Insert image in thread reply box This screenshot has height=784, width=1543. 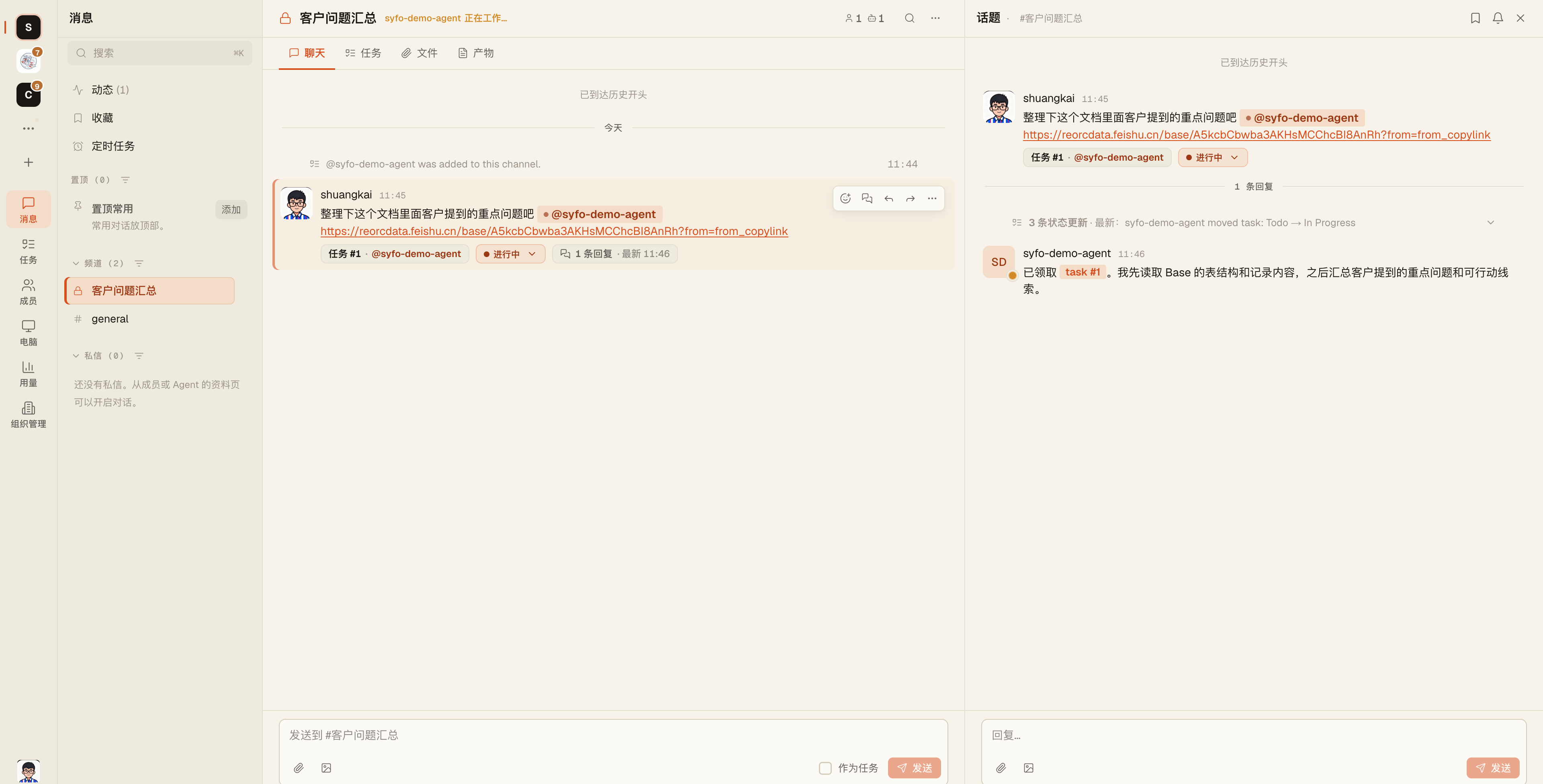1029,768
